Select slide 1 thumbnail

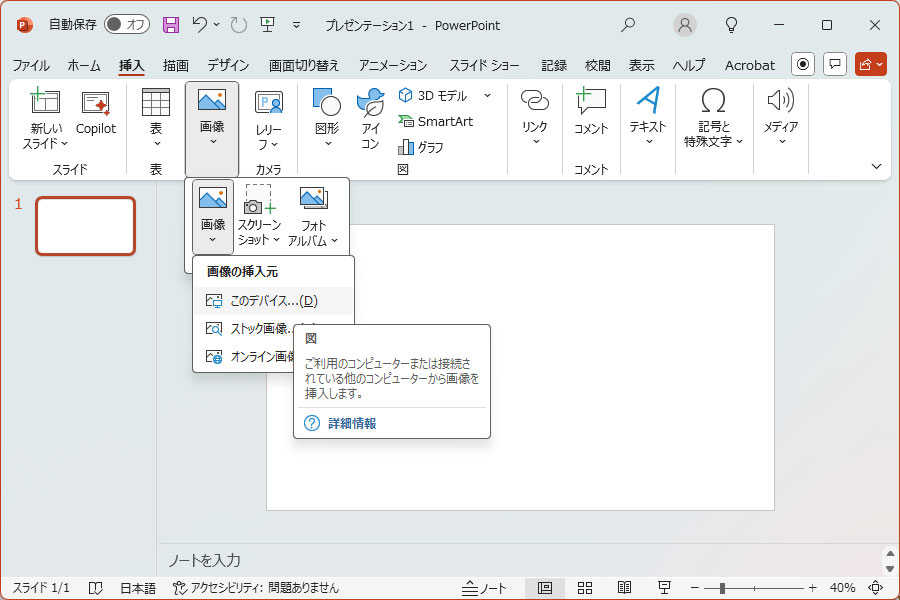(86, 226)
